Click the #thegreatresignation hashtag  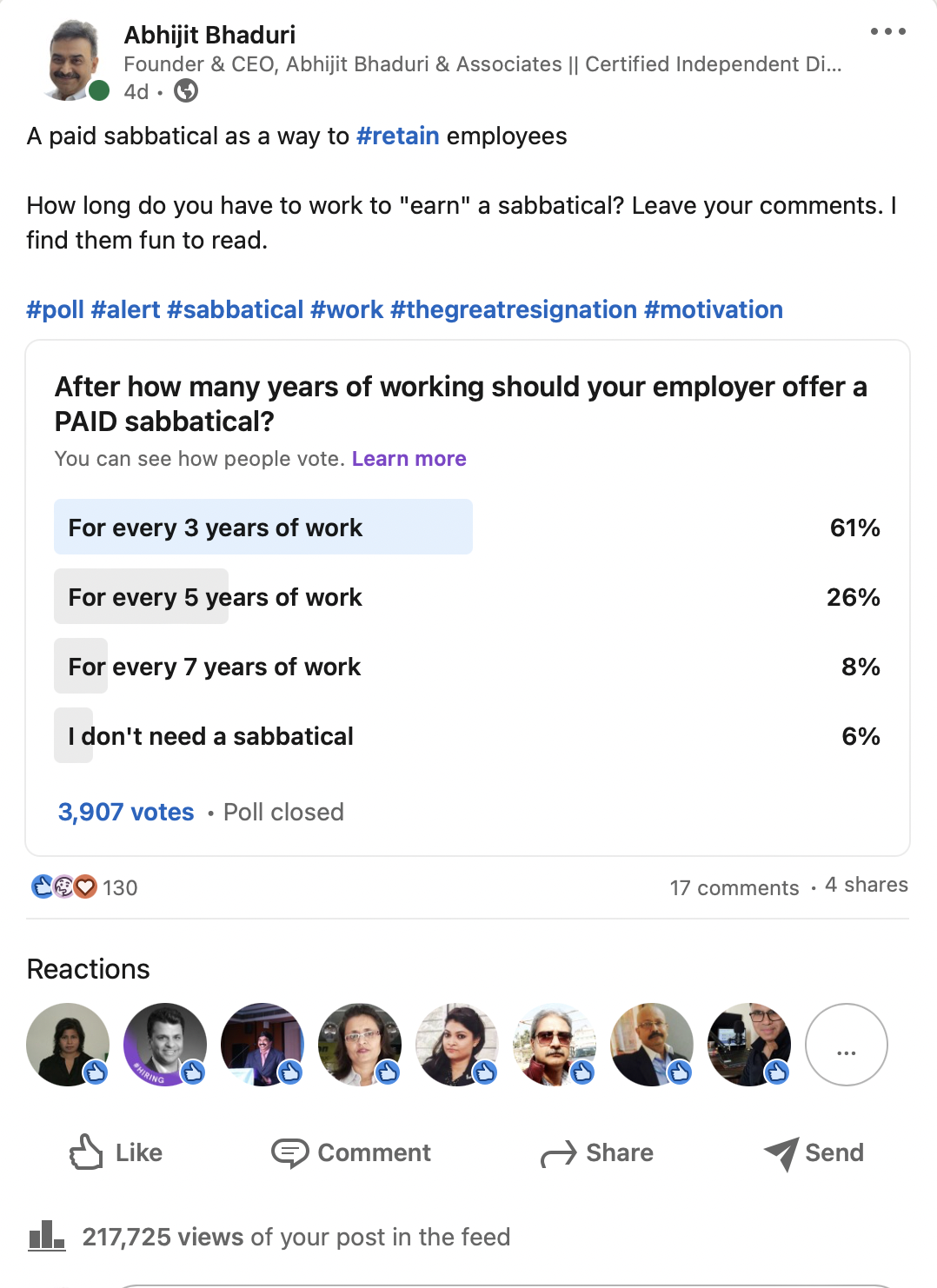(514, 310)
